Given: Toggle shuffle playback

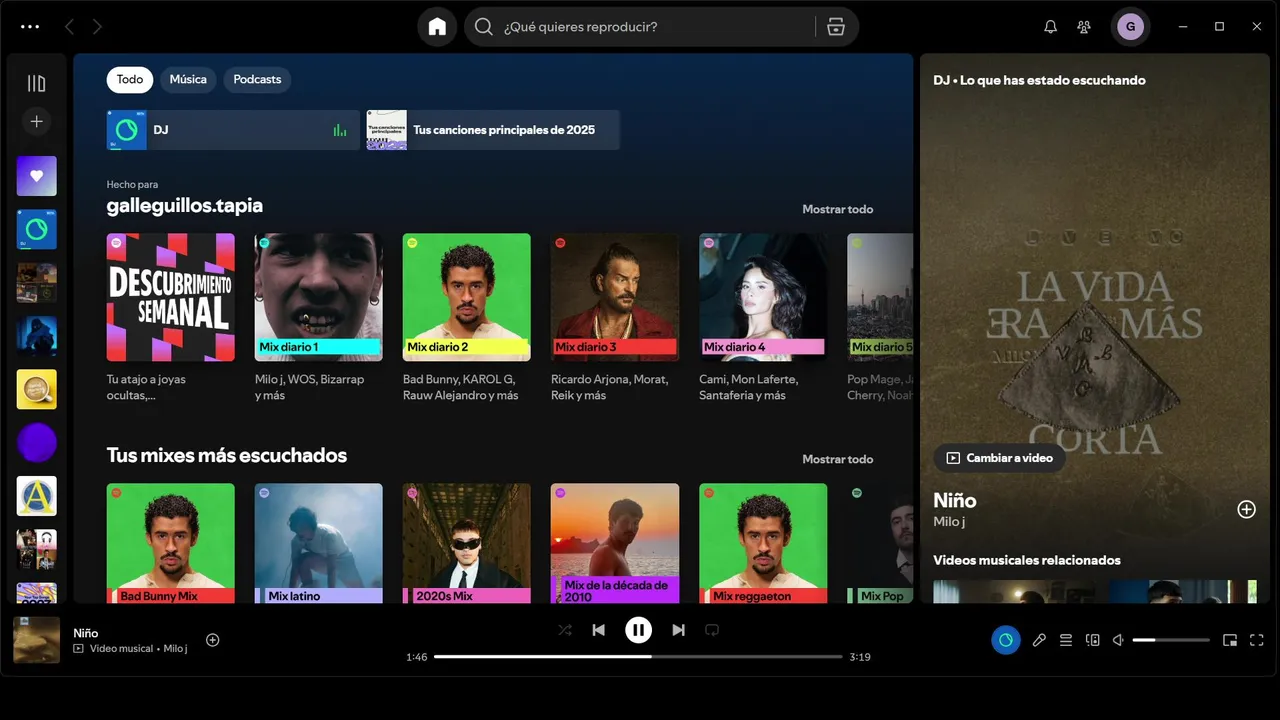Looking at the screenshot, I should 565,630.
